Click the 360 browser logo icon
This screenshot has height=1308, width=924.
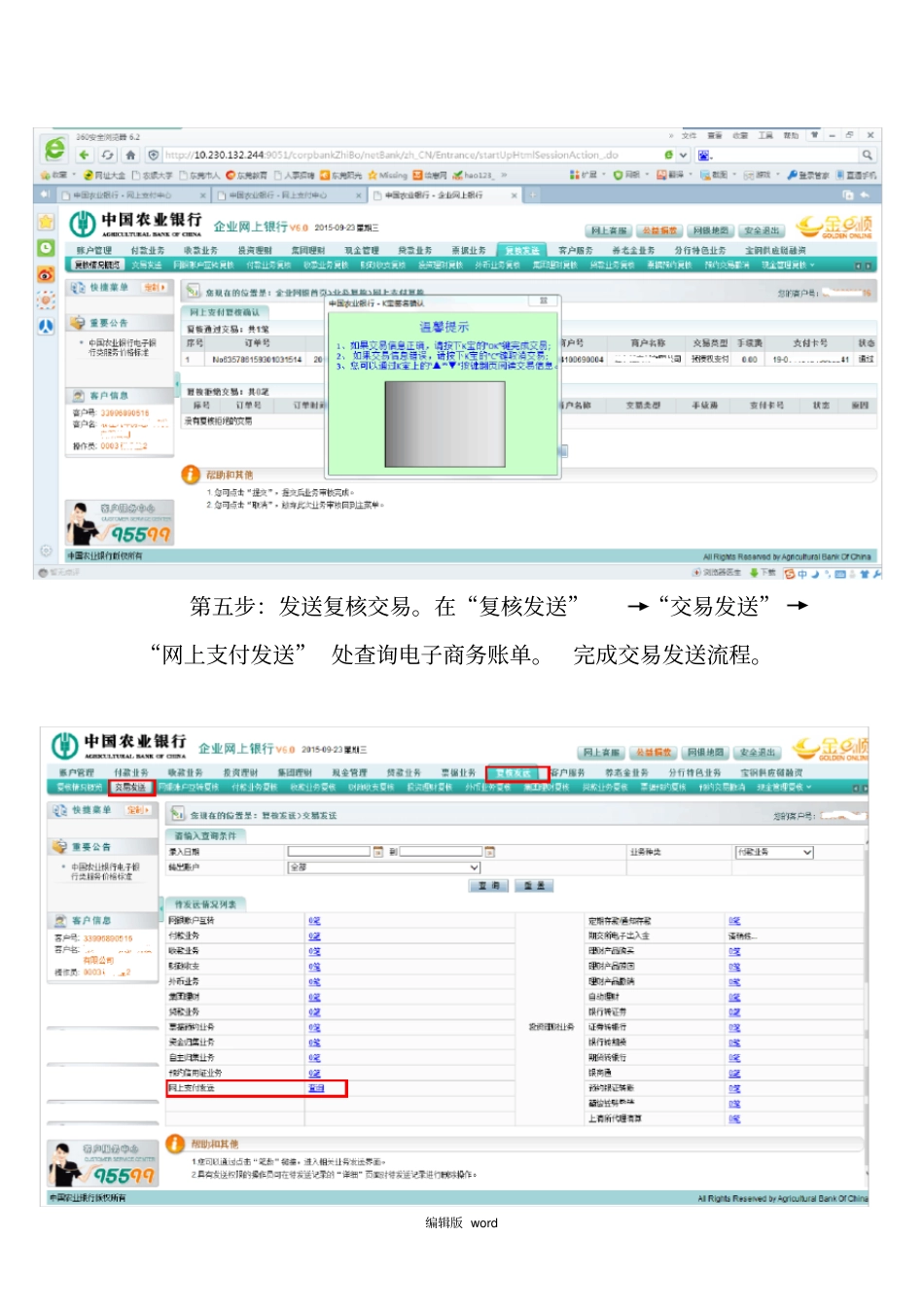(x=55, y=149)
